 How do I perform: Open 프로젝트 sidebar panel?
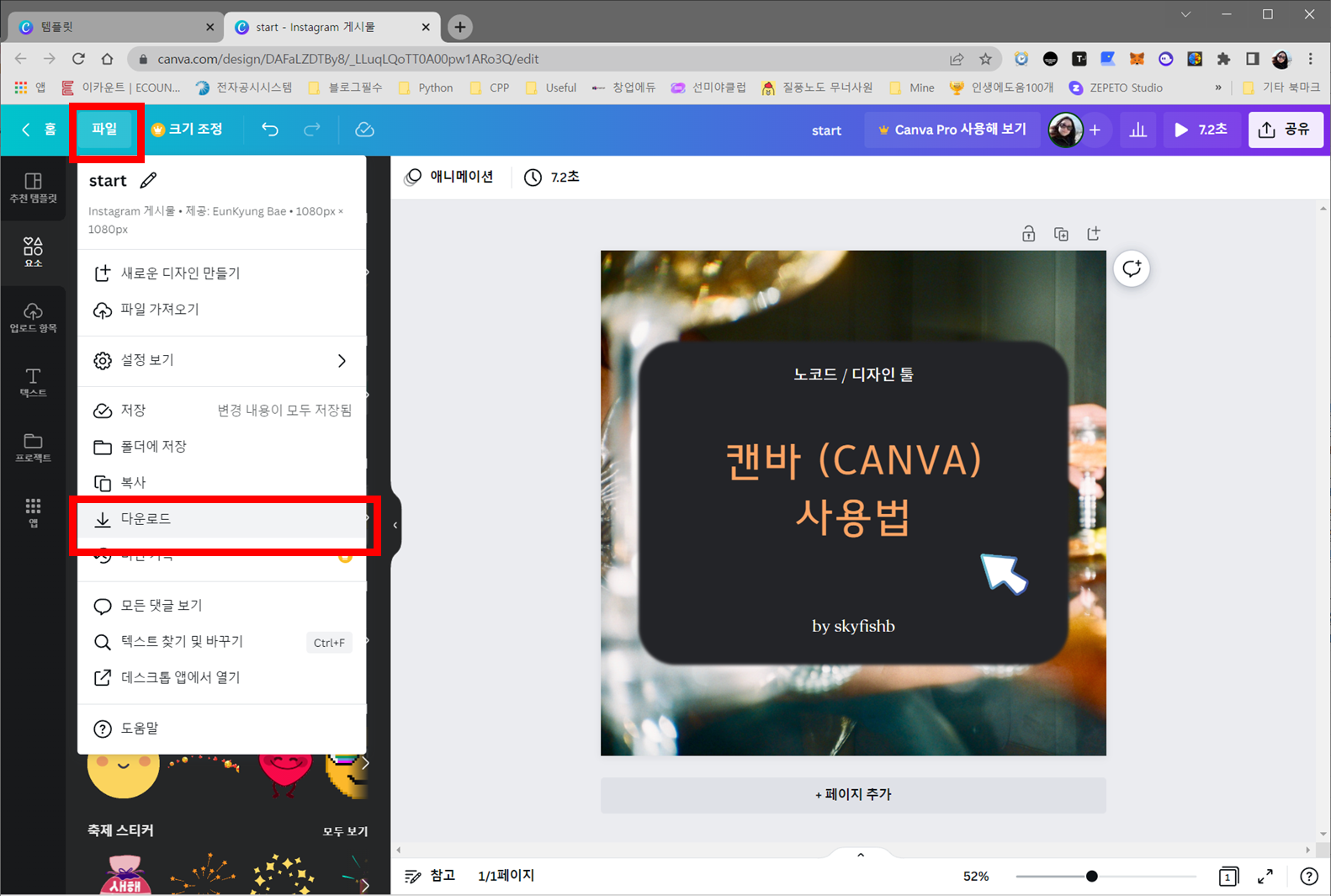(33, 447)
